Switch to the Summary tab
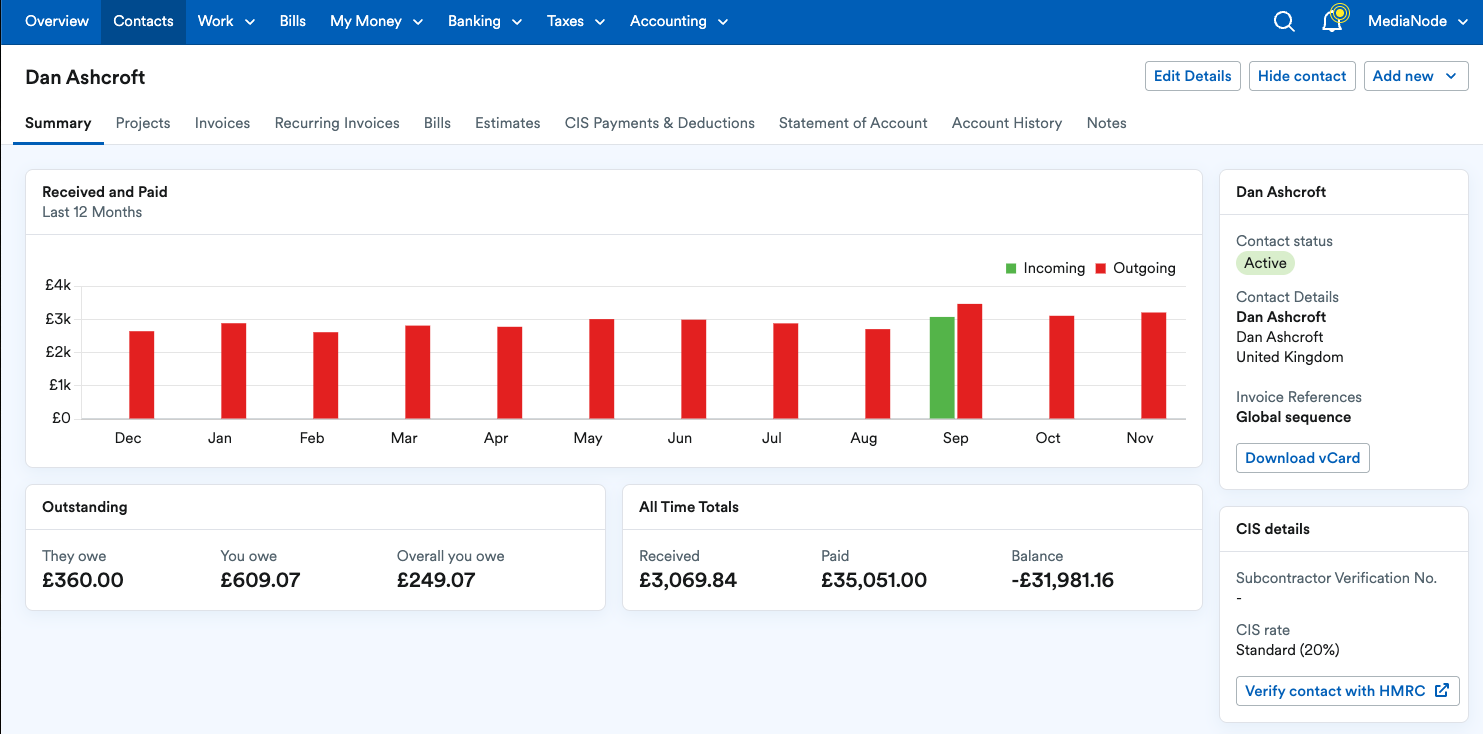The height and width of the screenshot is (734, 1483). click(x=58, y=123)
